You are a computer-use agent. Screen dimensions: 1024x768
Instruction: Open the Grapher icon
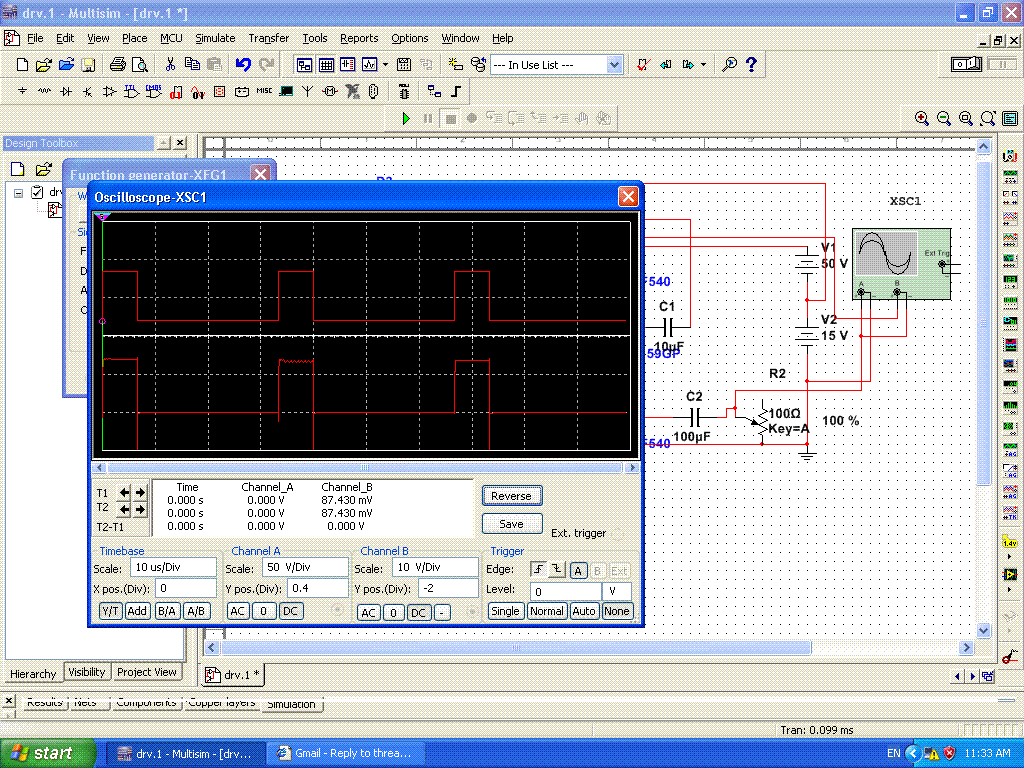369,65
